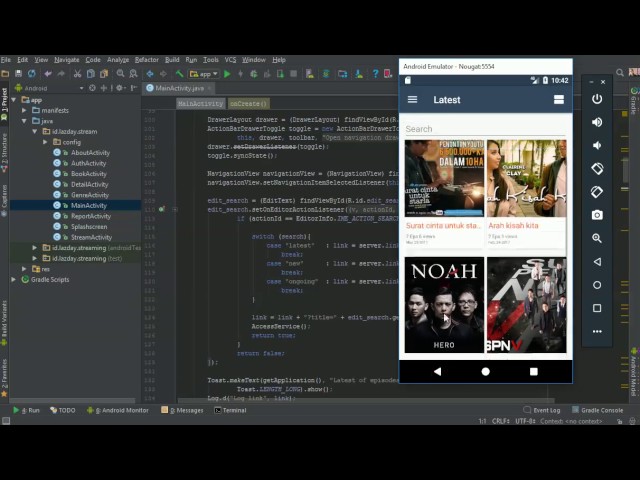Open the hamburger navigation drawer in app
Screen dimensions: 640x480
click(412, 100)
